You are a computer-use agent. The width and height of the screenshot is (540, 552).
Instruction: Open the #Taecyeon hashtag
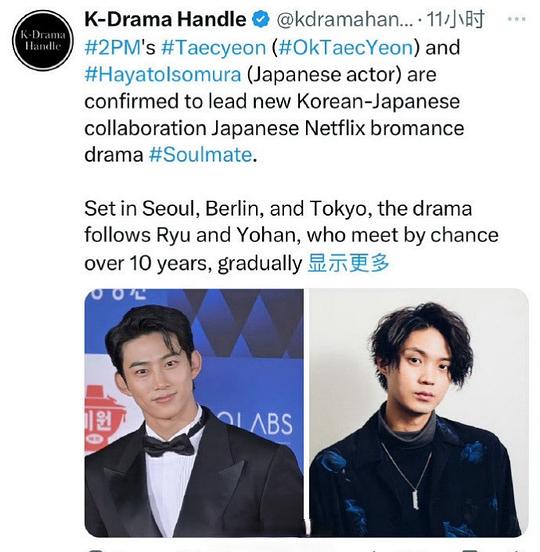click(213, 48)
